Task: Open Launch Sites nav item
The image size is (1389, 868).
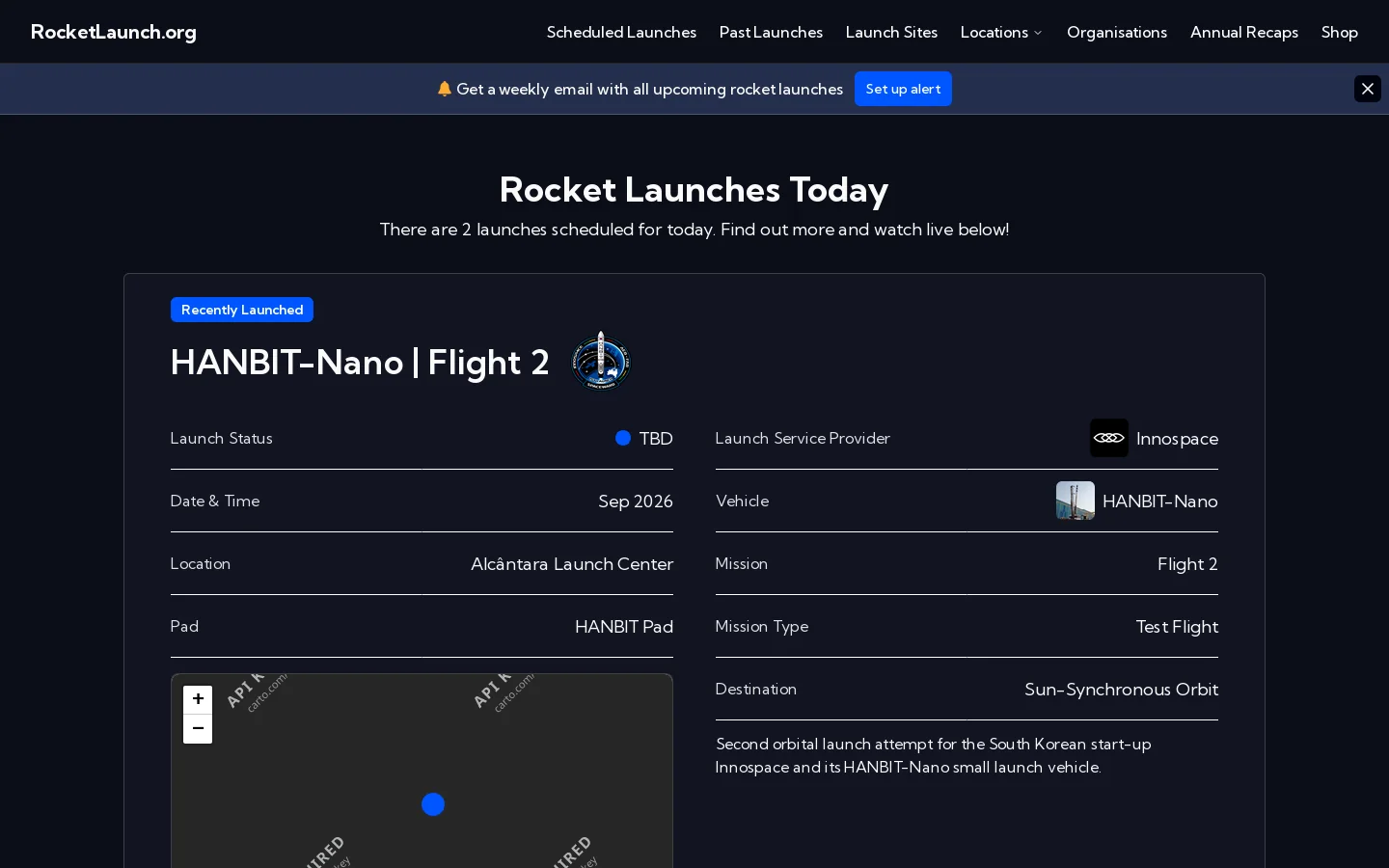Action: (x=891, y=32)
